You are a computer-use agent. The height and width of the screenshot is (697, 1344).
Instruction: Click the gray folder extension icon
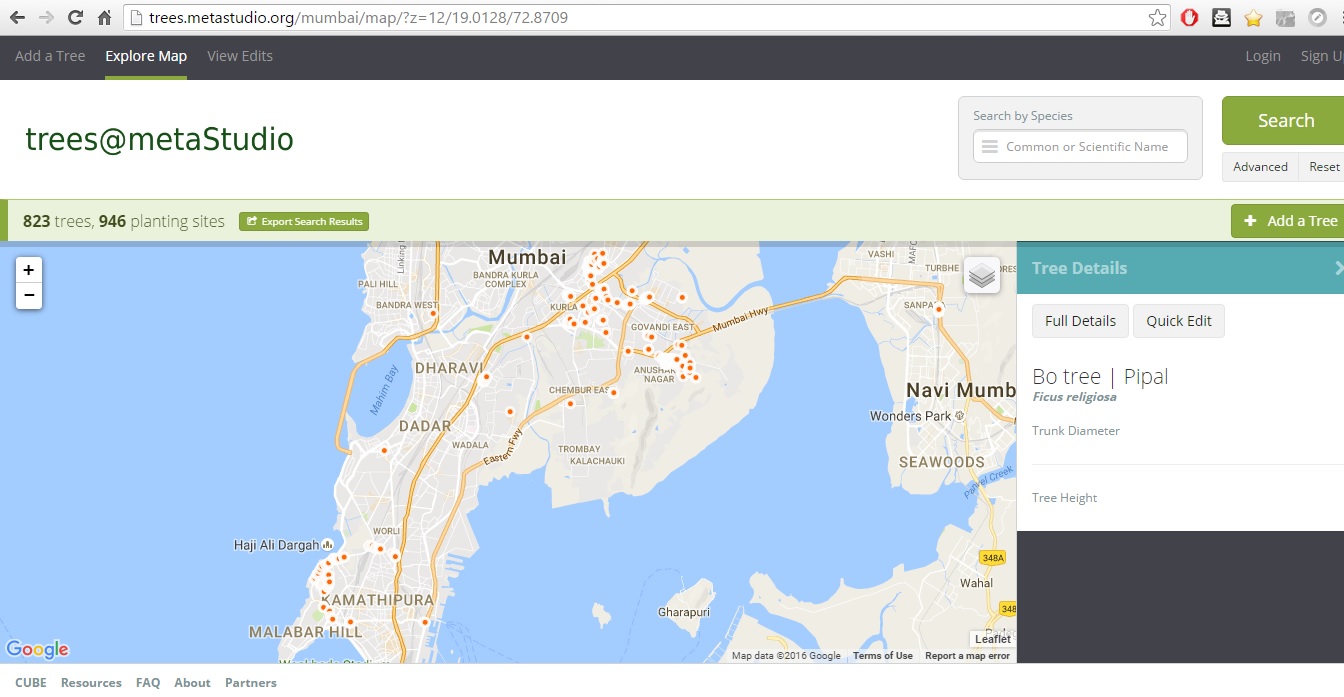click(x=1285, y=18)
